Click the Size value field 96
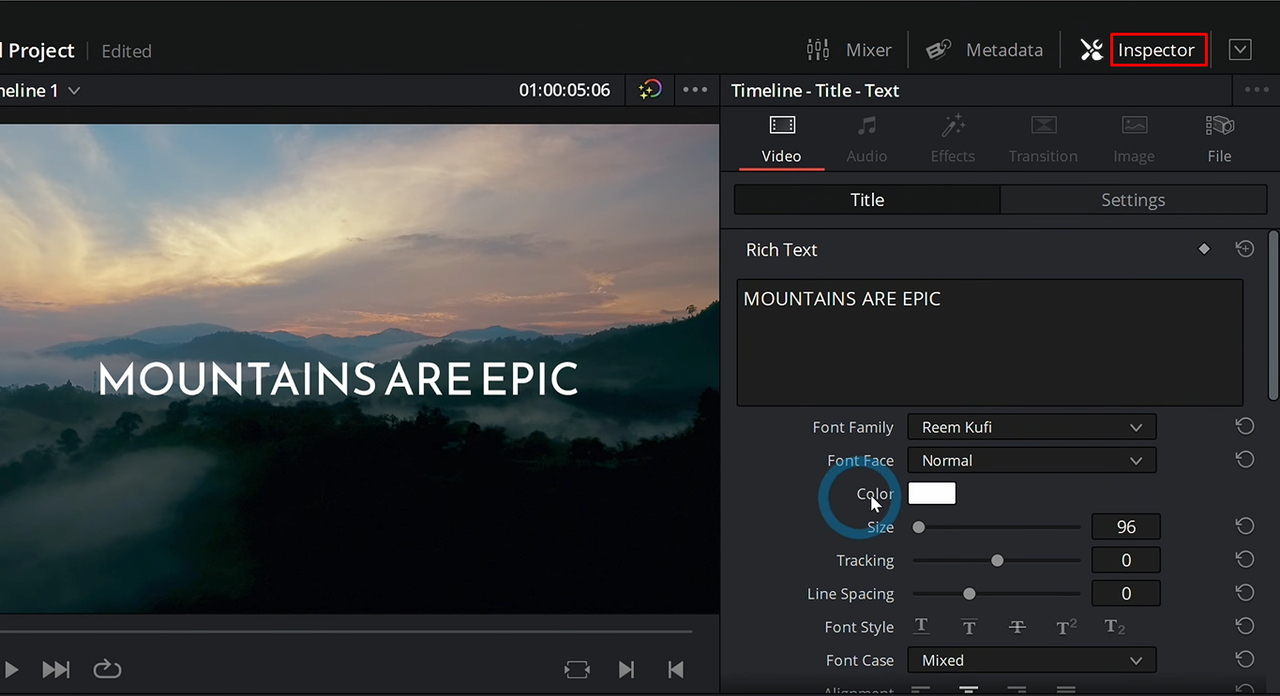The image size is (1280, 696). [x=1126, y=527]
